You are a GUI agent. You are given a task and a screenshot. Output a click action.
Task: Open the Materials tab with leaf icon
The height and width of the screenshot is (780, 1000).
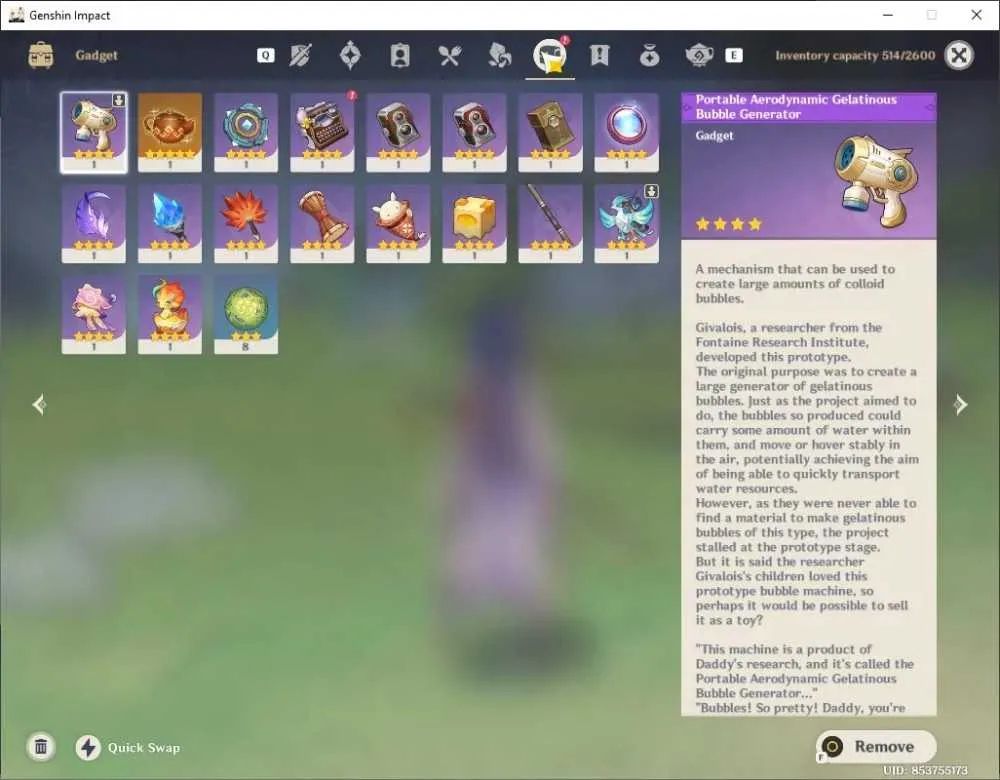[499, 55]
